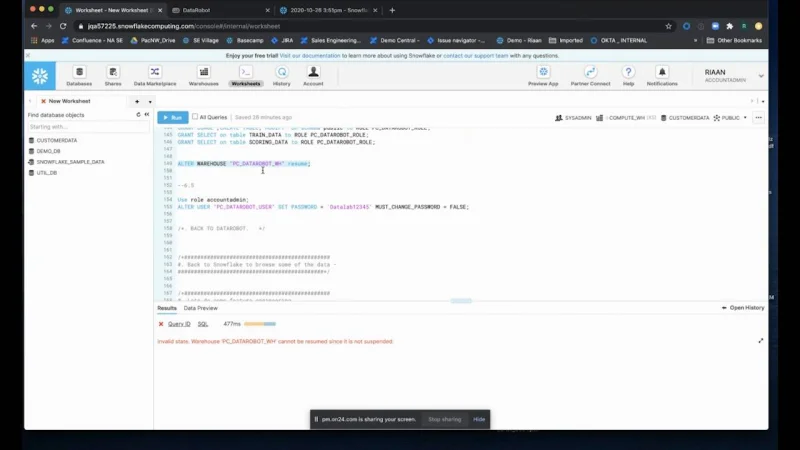Image resolution: width=800 pixels, height=450 pixels.
Task: Open the Warehouses page
Action: pyautogui.click(x=204, y=76)
